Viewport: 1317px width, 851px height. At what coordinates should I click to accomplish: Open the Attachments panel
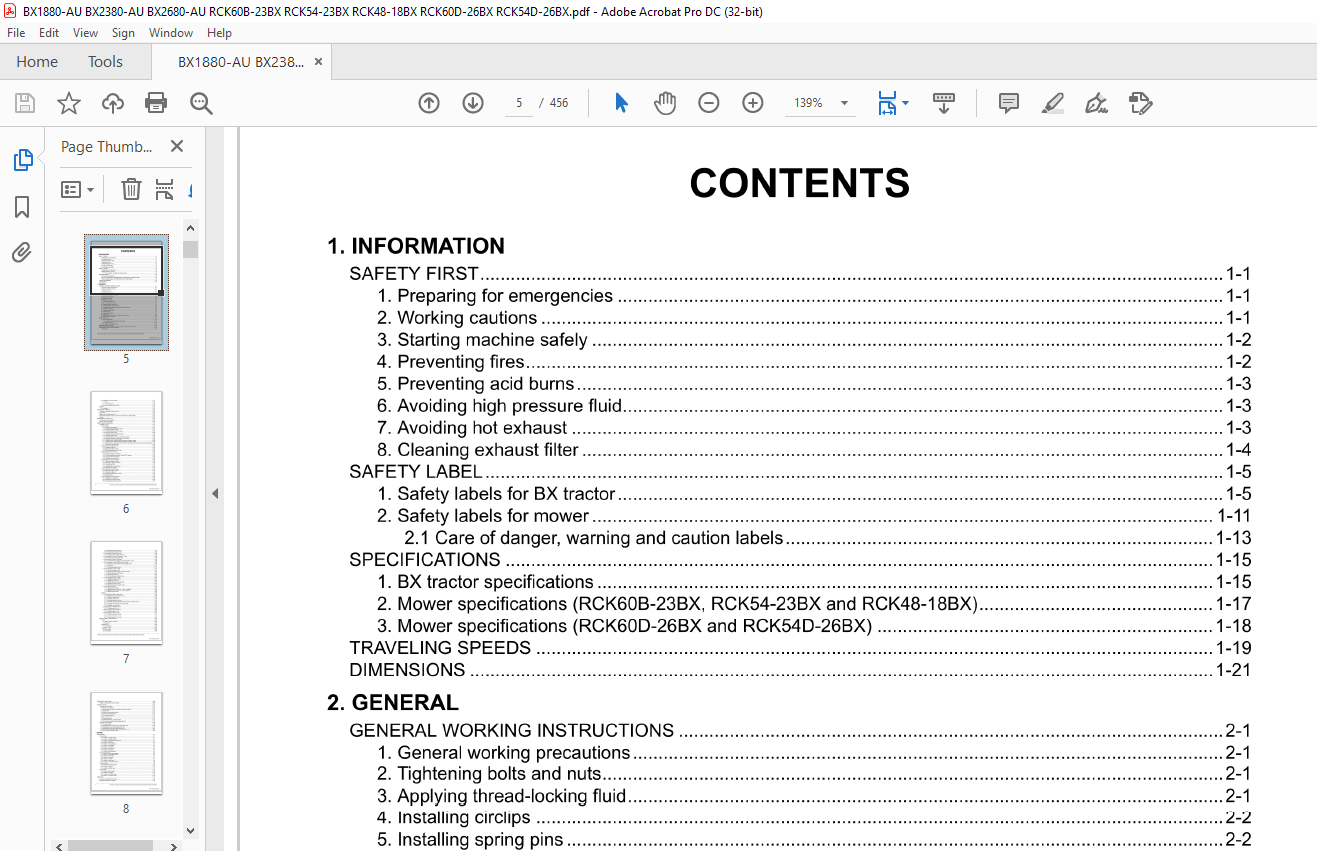click(22, 252)
